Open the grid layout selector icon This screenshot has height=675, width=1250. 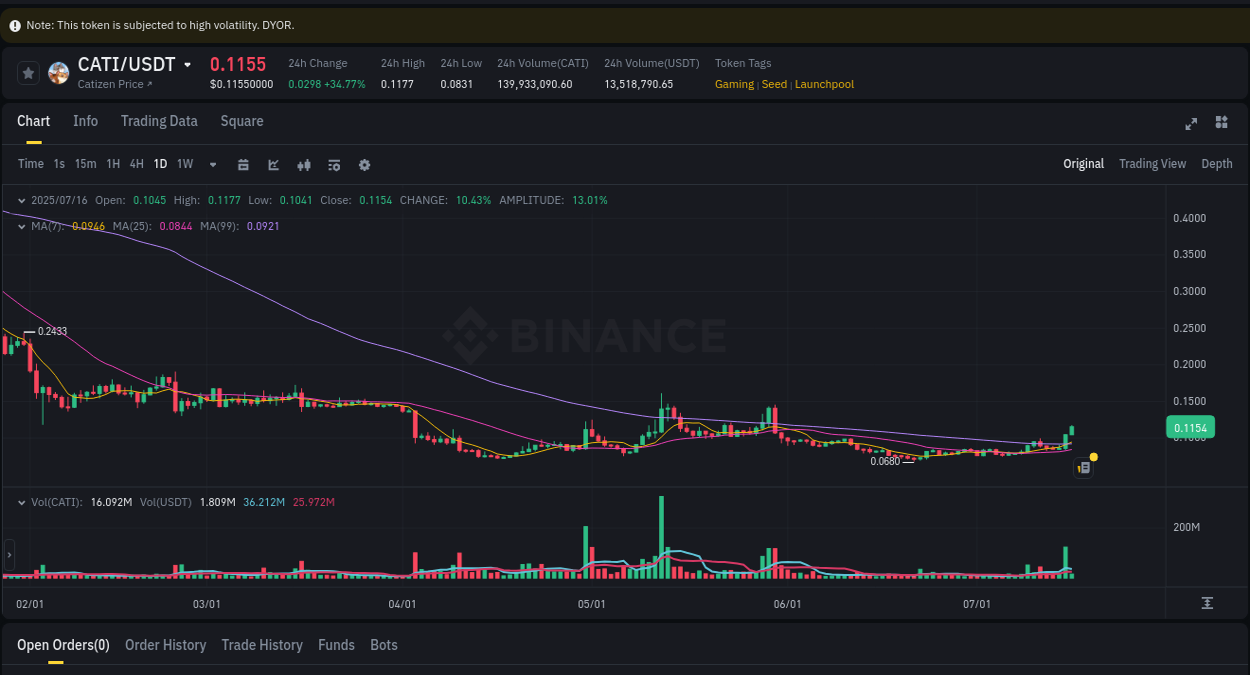[x=1221, y=122]
